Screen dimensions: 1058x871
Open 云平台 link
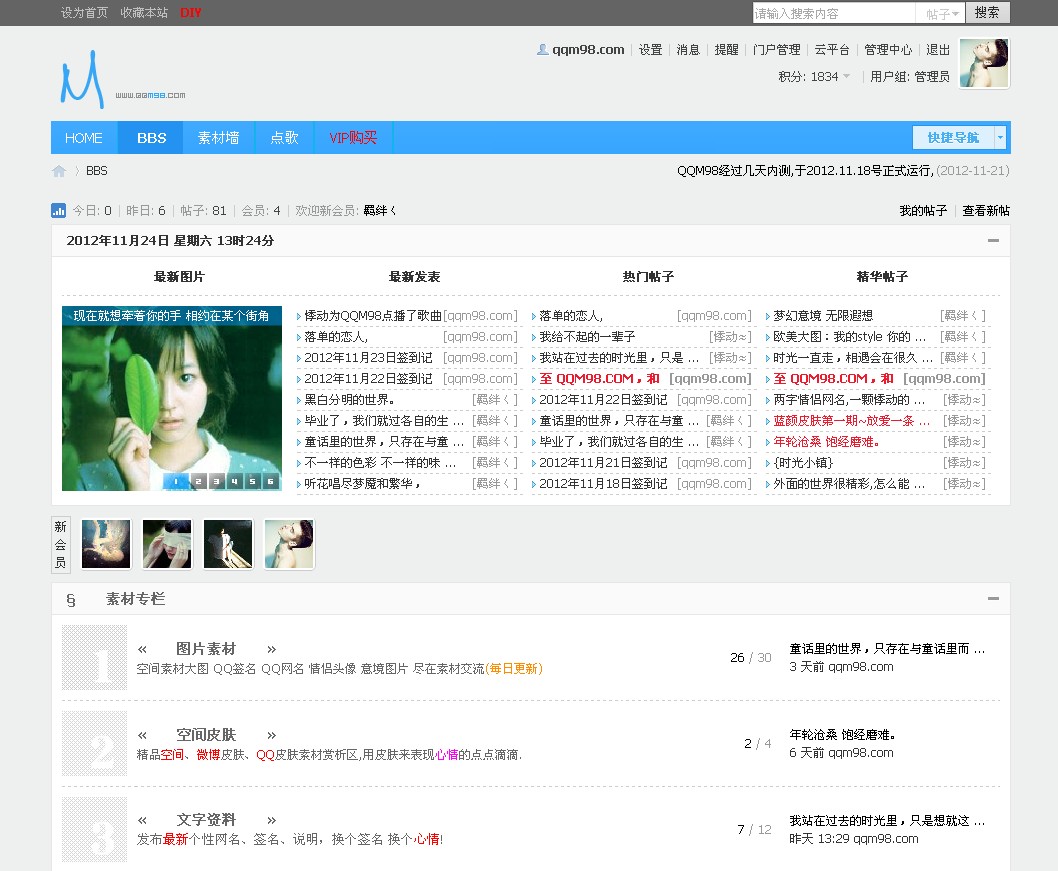[x=832, y=49]
